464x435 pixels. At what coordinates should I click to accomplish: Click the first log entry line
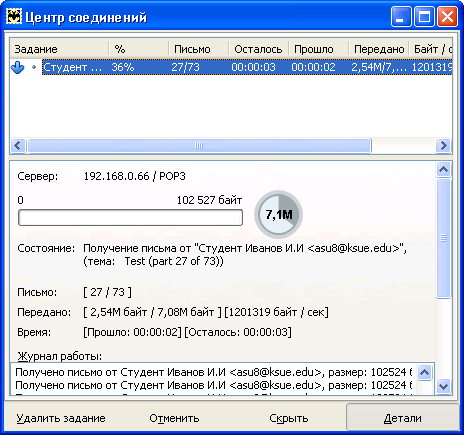(213, 372)
